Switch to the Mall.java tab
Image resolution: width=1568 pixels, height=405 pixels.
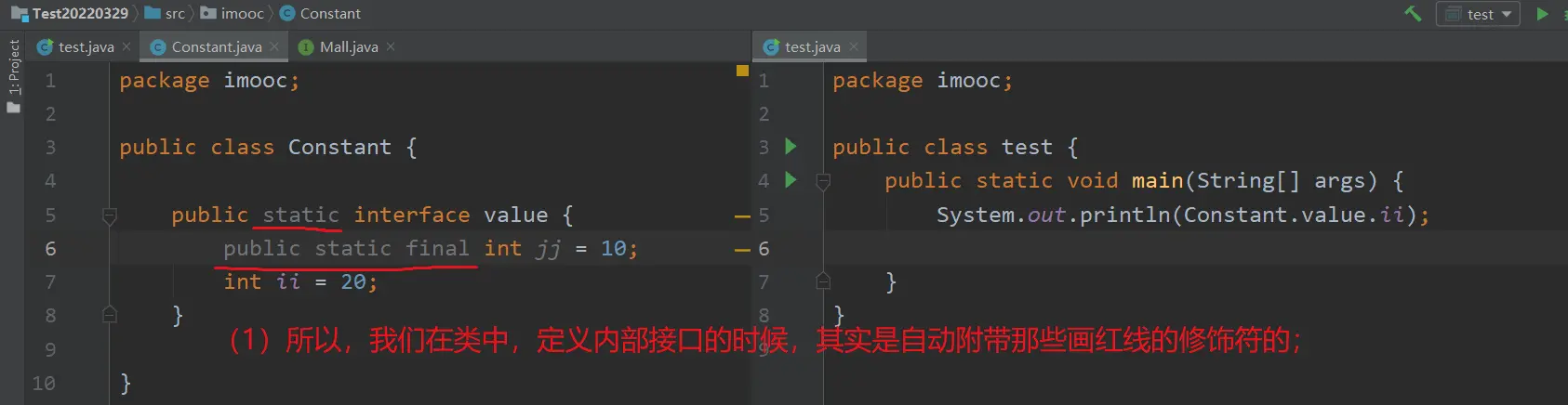(349, 46)
